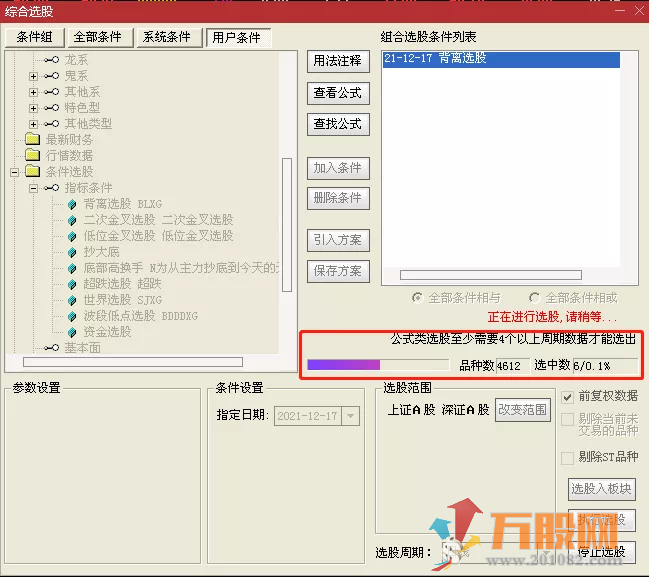The width and height of the screenshot is (649, 577).
Task: Click the 最新财务 folder icon
Action: pyautogui.click(x=32, y=139)
